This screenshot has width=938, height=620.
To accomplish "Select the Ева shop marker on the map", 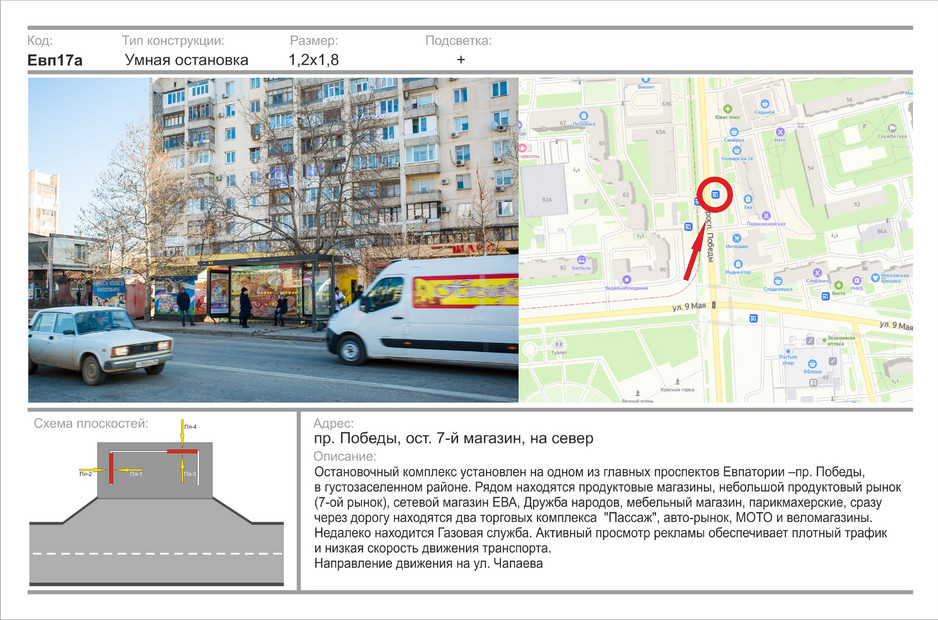I will pos(748,199).
